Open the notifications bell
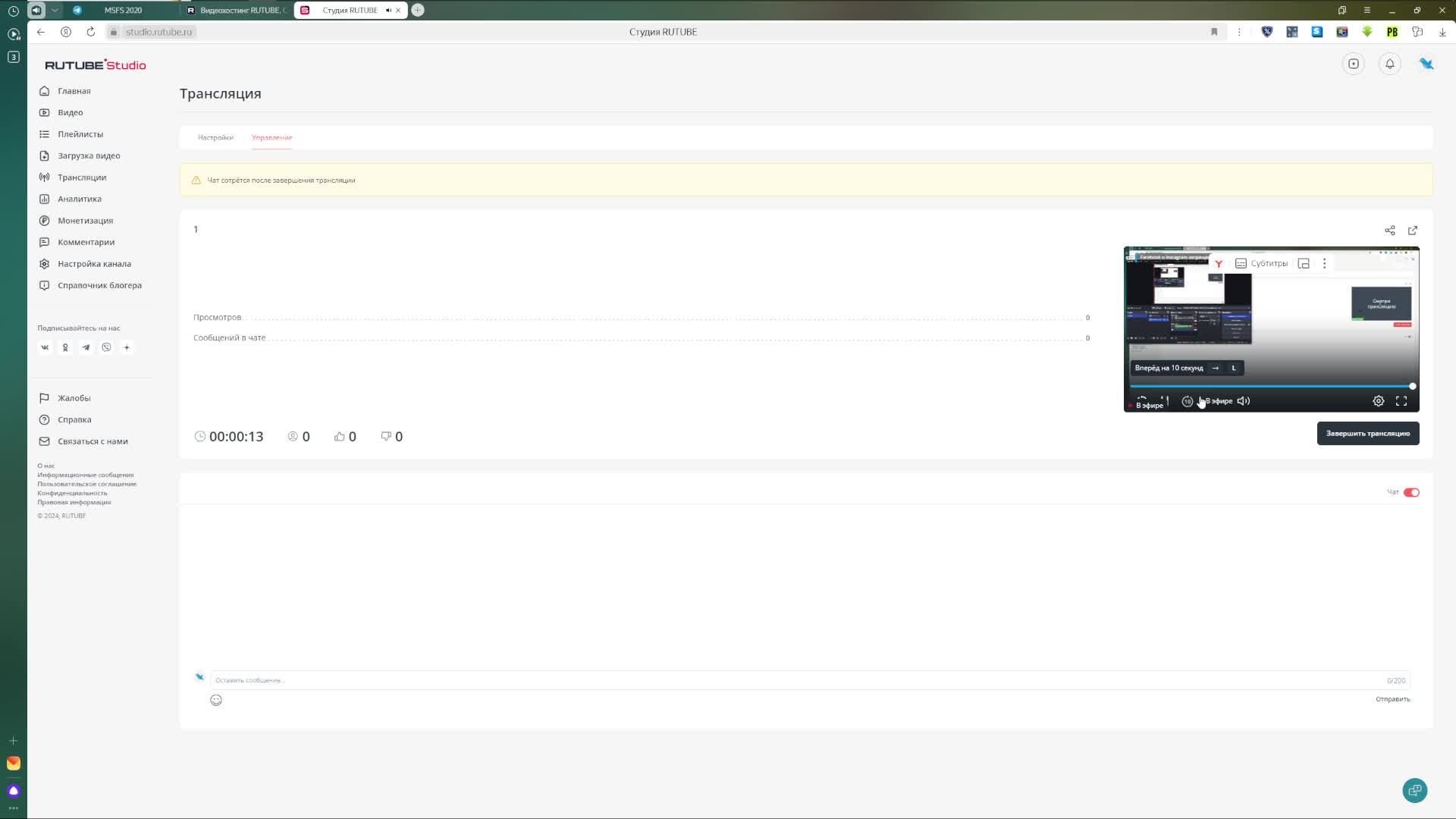Screen dimensions: 1456x819 (x=1389, y=64)
